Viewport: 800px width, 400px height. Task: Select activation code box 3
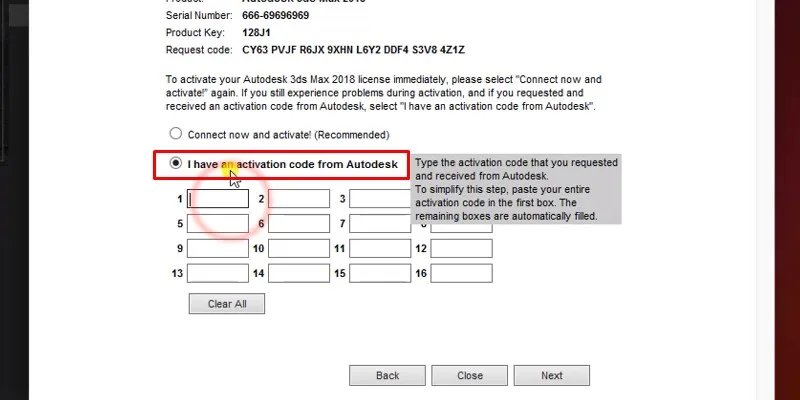380,199
